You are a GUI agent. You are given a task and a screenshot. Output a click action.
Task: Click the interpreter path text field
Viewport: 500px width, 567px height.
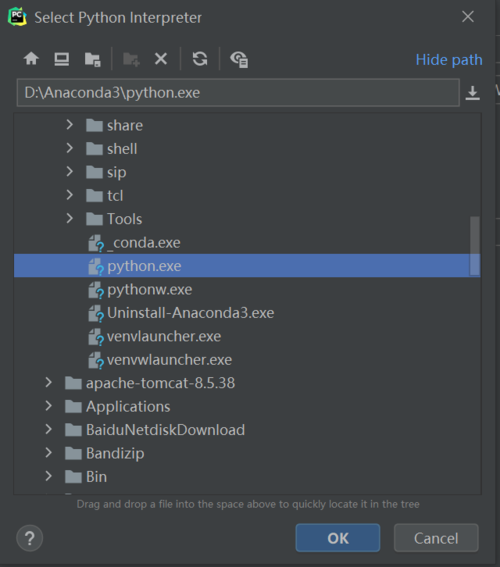238,93
